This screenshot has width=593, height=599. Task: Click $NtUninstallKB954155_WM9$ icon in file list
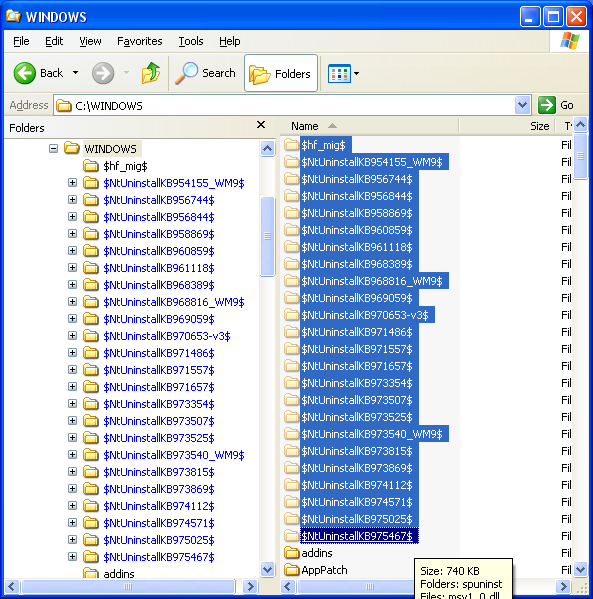292,162
